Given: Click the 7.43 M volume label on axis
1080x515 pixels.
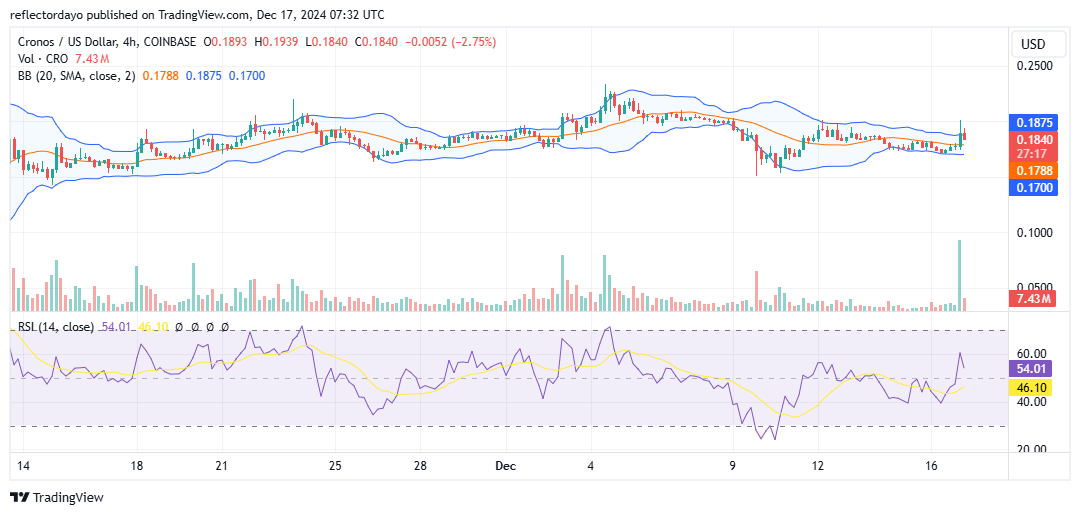Looking at the screenshot, I should tap(1032, 299).
